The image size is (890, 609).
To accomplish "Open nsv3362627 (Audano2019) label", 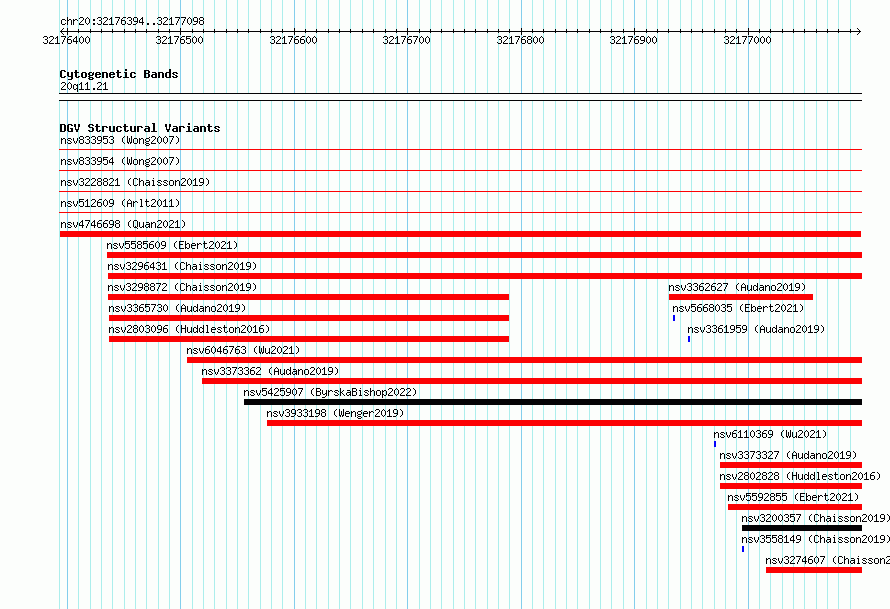I will 737,287.
